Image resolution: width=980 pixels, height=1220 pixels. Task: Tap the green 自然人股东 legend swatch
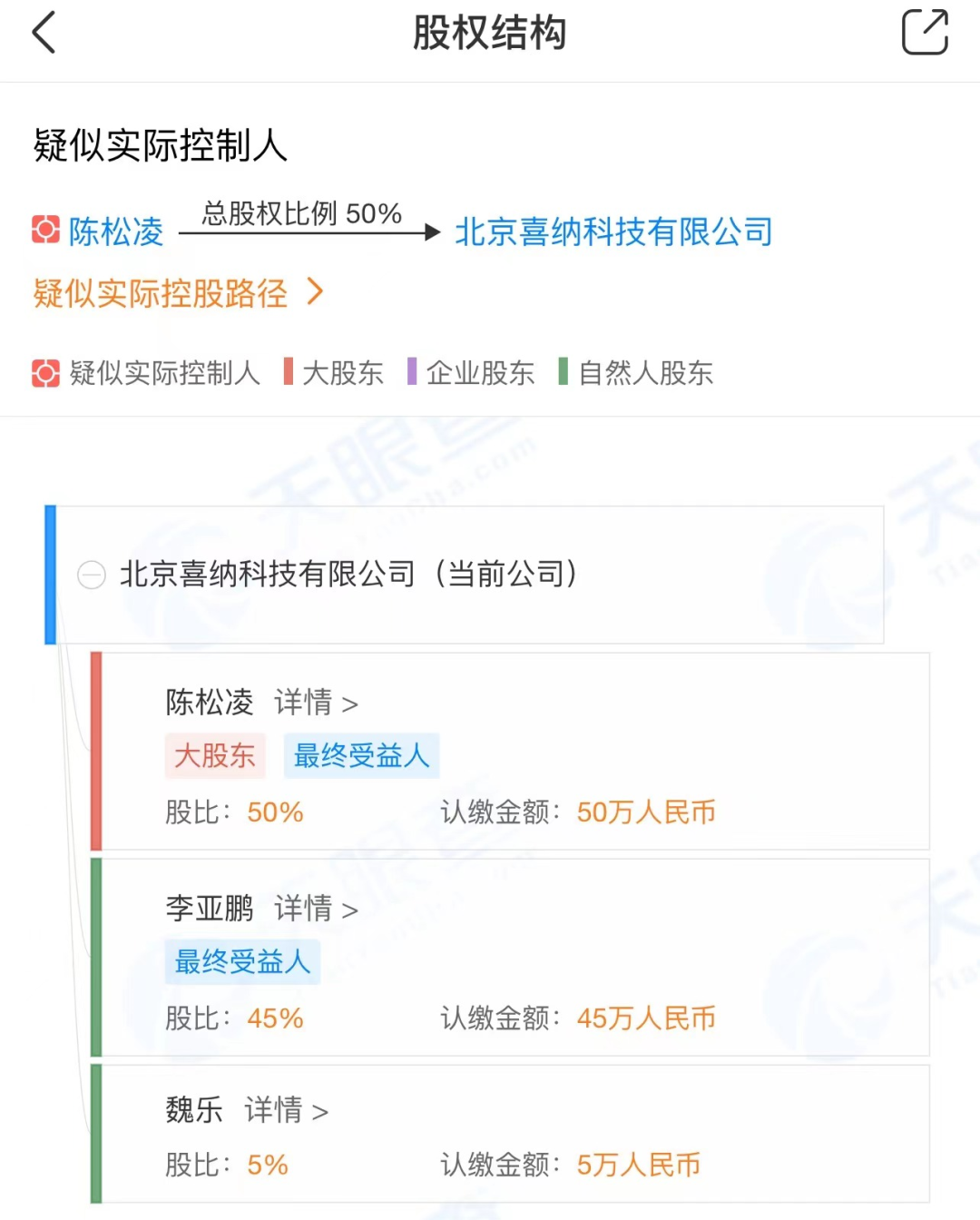point(563,372)
